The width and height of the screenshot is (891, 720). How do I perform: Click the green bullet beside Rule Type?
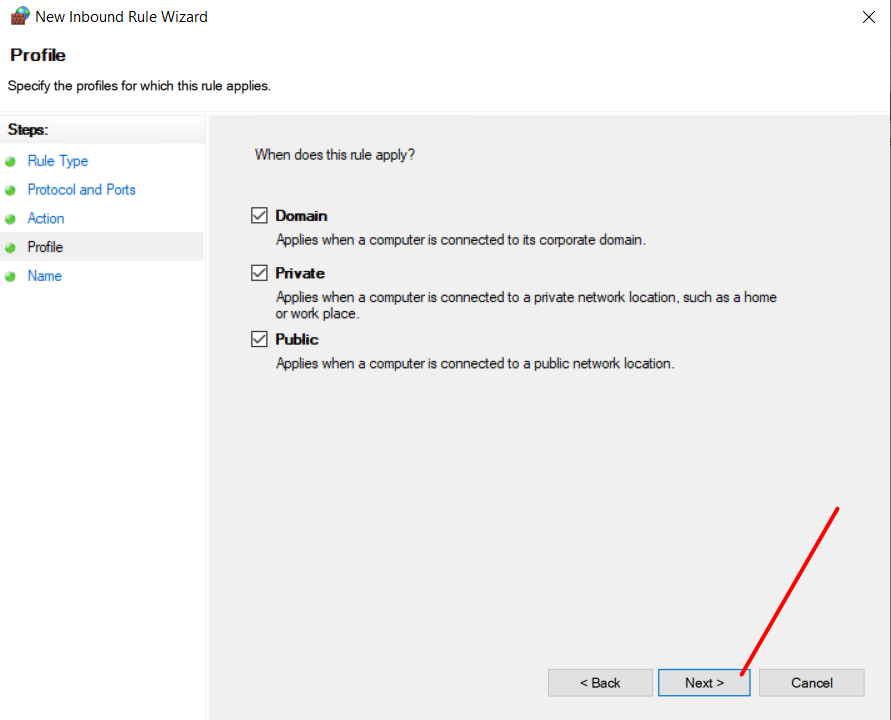[10, 162]
